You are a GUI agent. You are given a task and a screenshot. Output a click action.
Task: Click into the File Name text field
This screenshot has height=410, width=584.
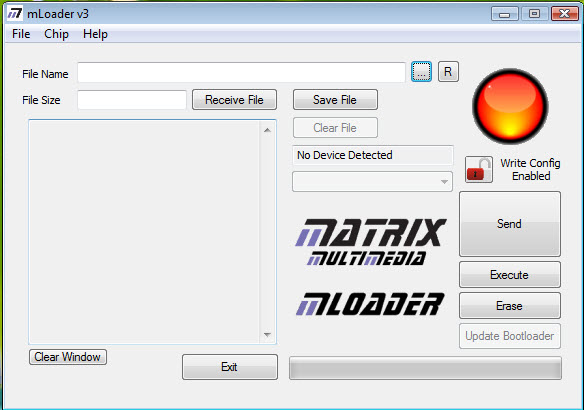click(x=241, y=72)
